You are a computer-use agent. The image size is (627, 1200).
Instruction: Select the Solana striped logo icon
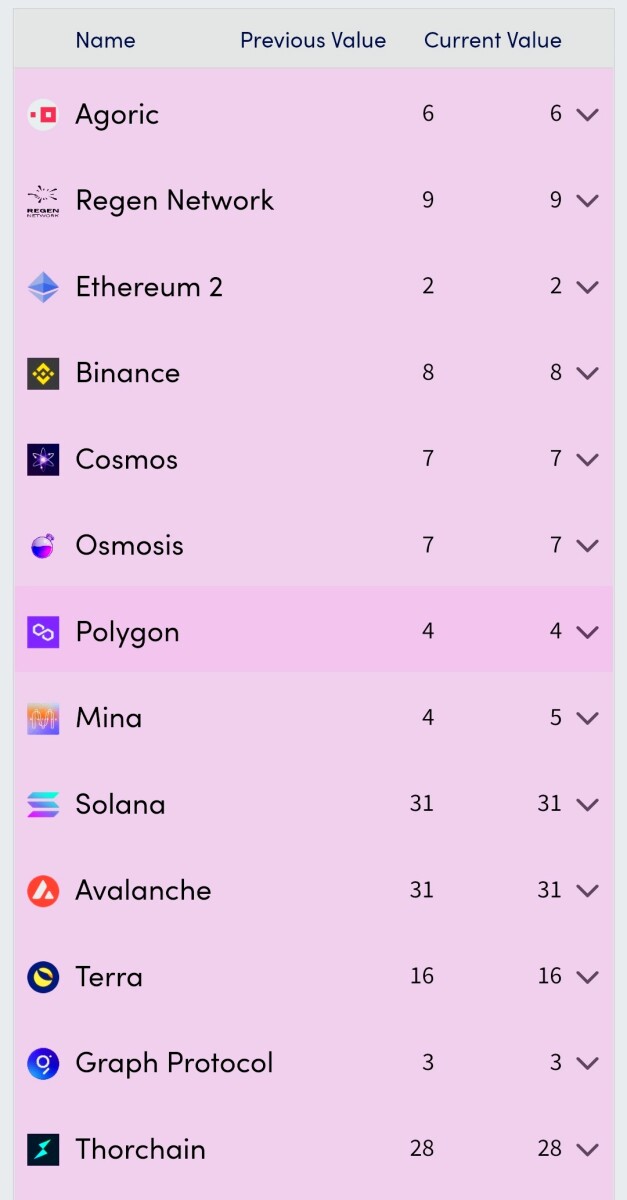click(43, 805)
